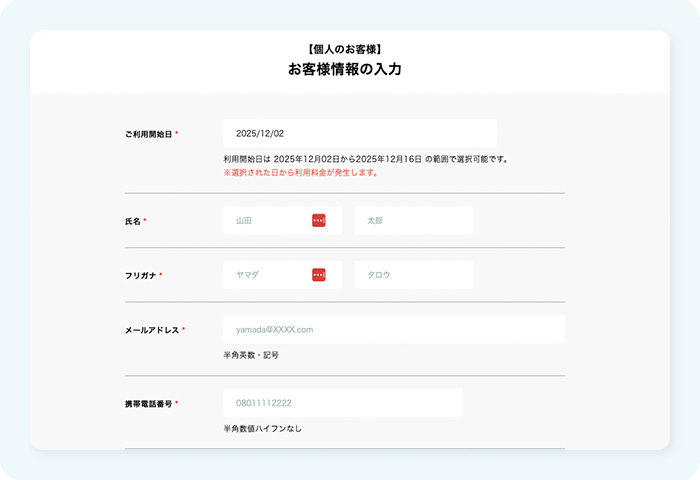Select the メールアドレス email input field
The height and width of the screenshot is (480, 700).
click(x=394, y=329)
